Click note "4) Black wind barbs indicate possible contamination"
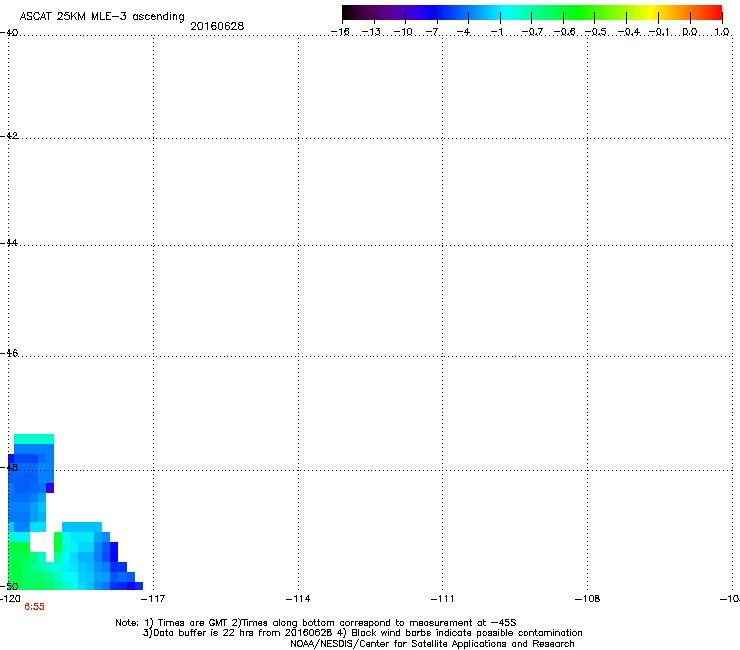The image size is (740, 650). tap(459, 633)
